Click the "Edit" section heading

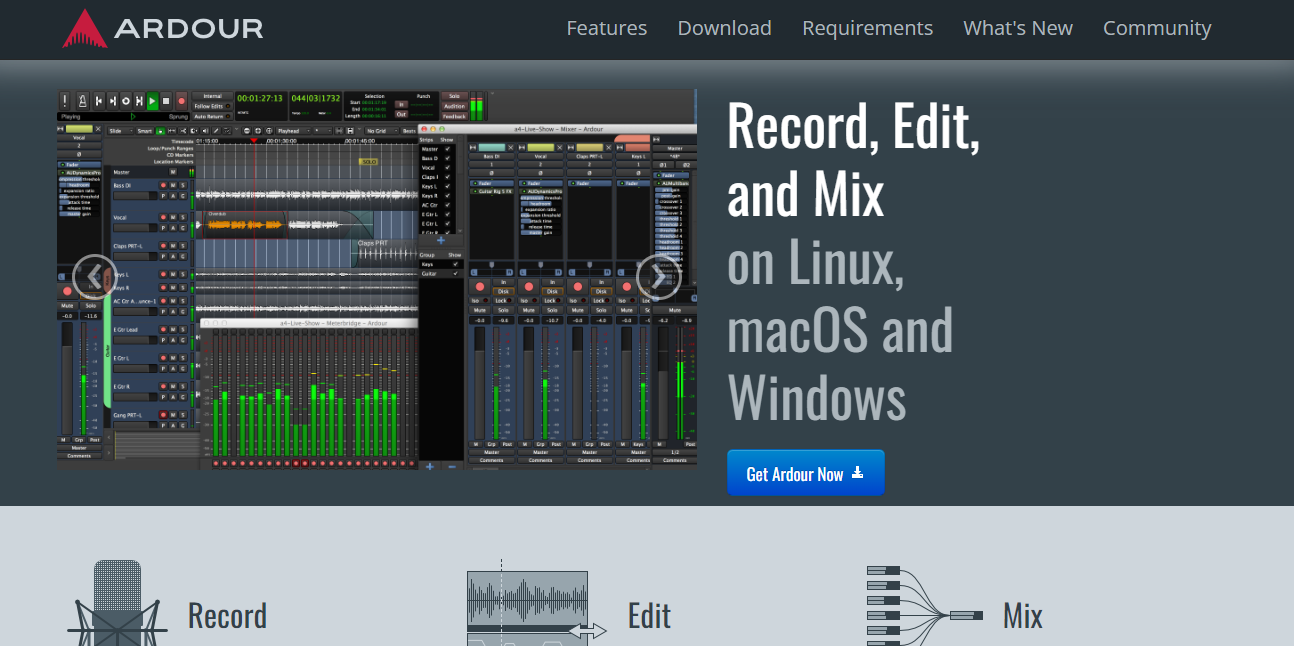(649, 615)
